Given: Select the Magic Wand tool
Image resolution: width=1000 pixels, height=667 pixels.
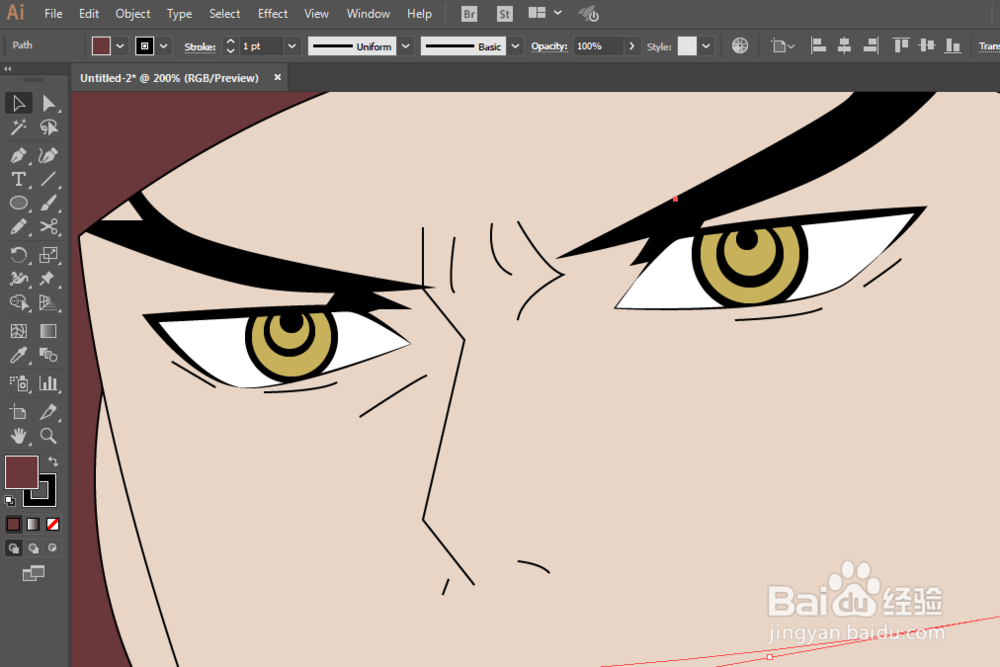Looking at the screenshot, I should [x=18, y=128].
